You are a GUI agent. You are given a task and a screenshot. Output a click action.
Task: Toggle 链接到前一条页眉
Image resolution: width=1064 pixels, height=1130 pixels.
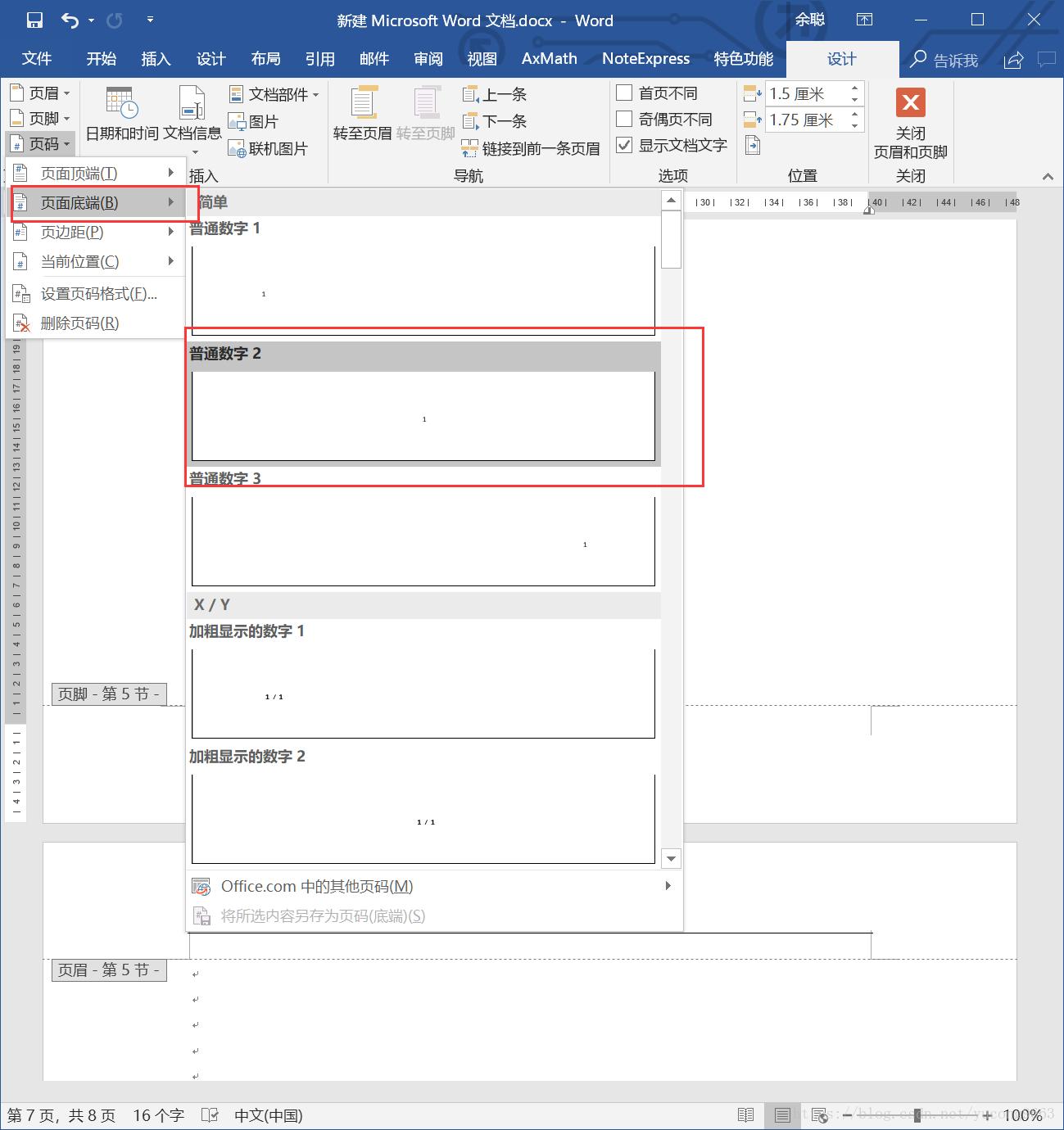coord(531,148)
